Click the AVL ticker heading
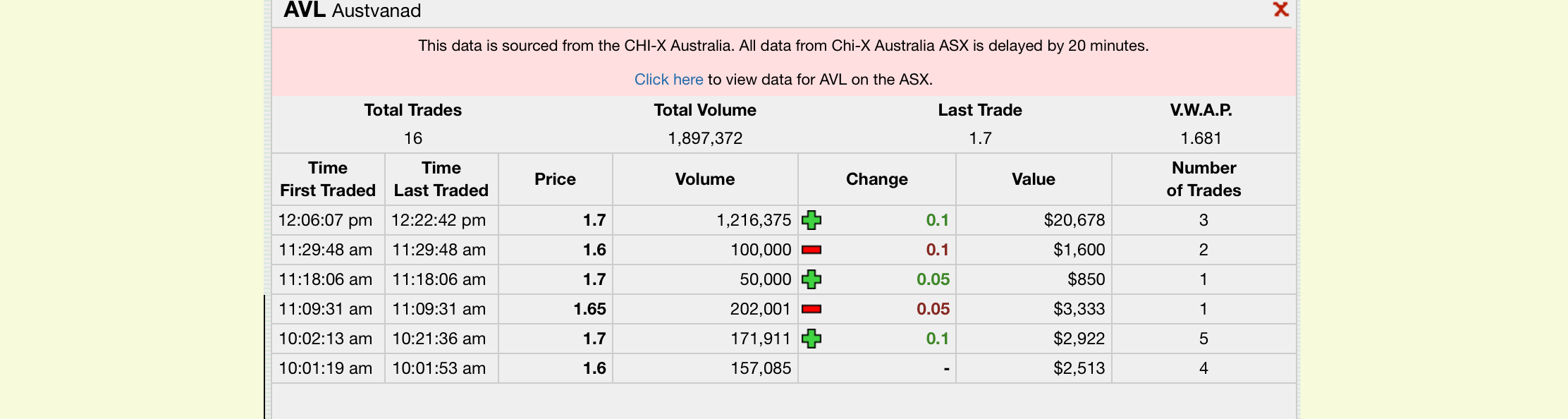 305,10
